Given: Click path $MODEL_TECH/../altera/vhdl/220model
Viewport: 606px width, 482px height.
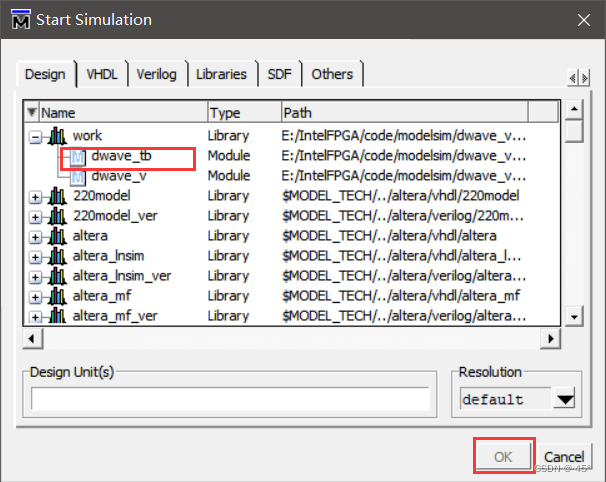Looking at the screenshot, I should pyautogui.click(x=401, y=196).
